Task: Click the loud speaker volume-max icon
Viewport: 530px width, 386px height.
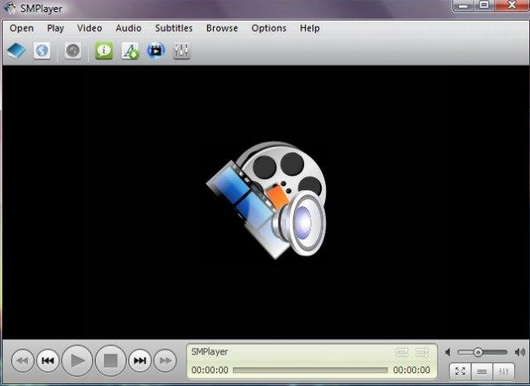Action: point(520,352)
